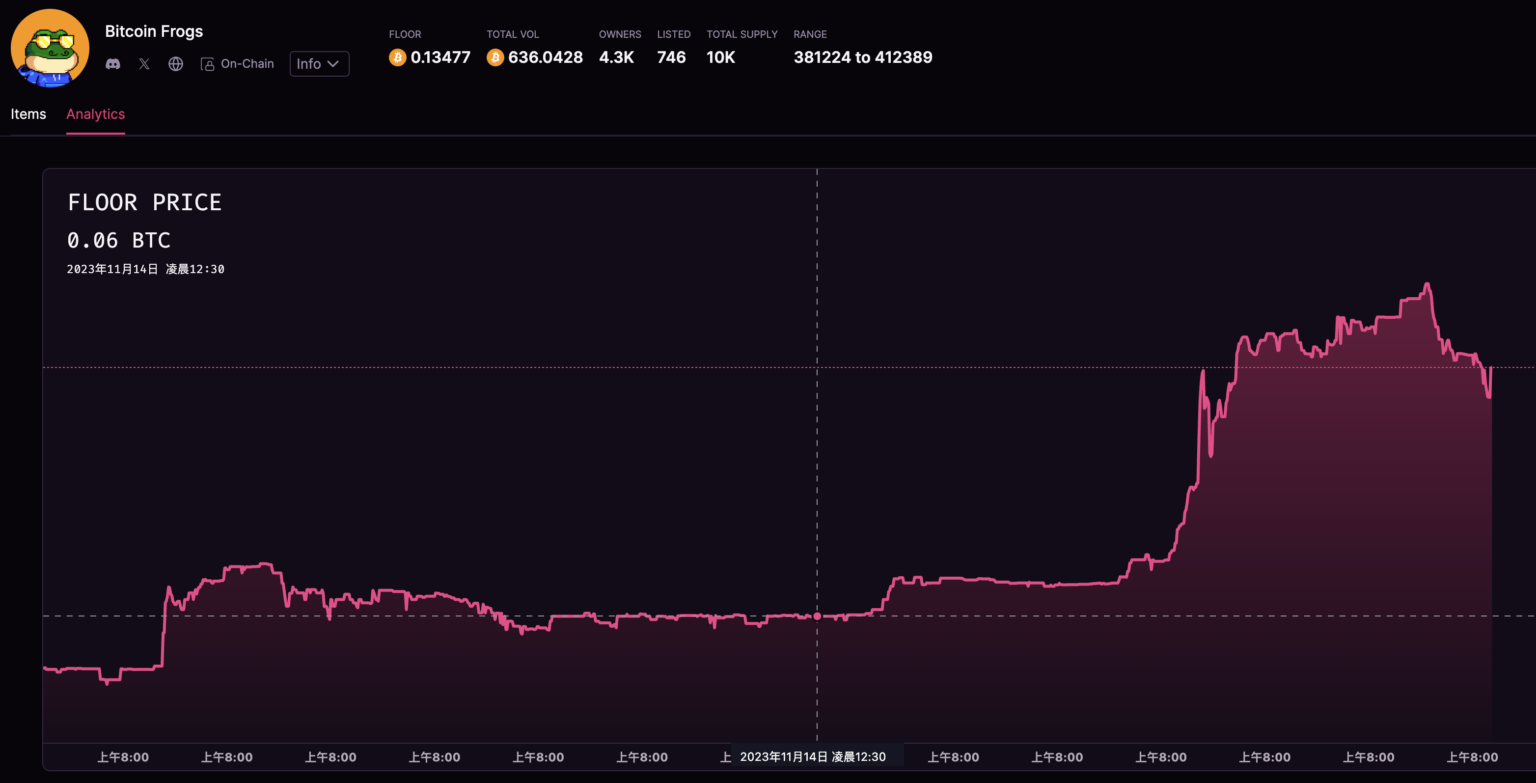Select the OWNERS count 4.3K
Image resolution: width=1536 pixels, height=783 pixels.
tap(617, 57)
